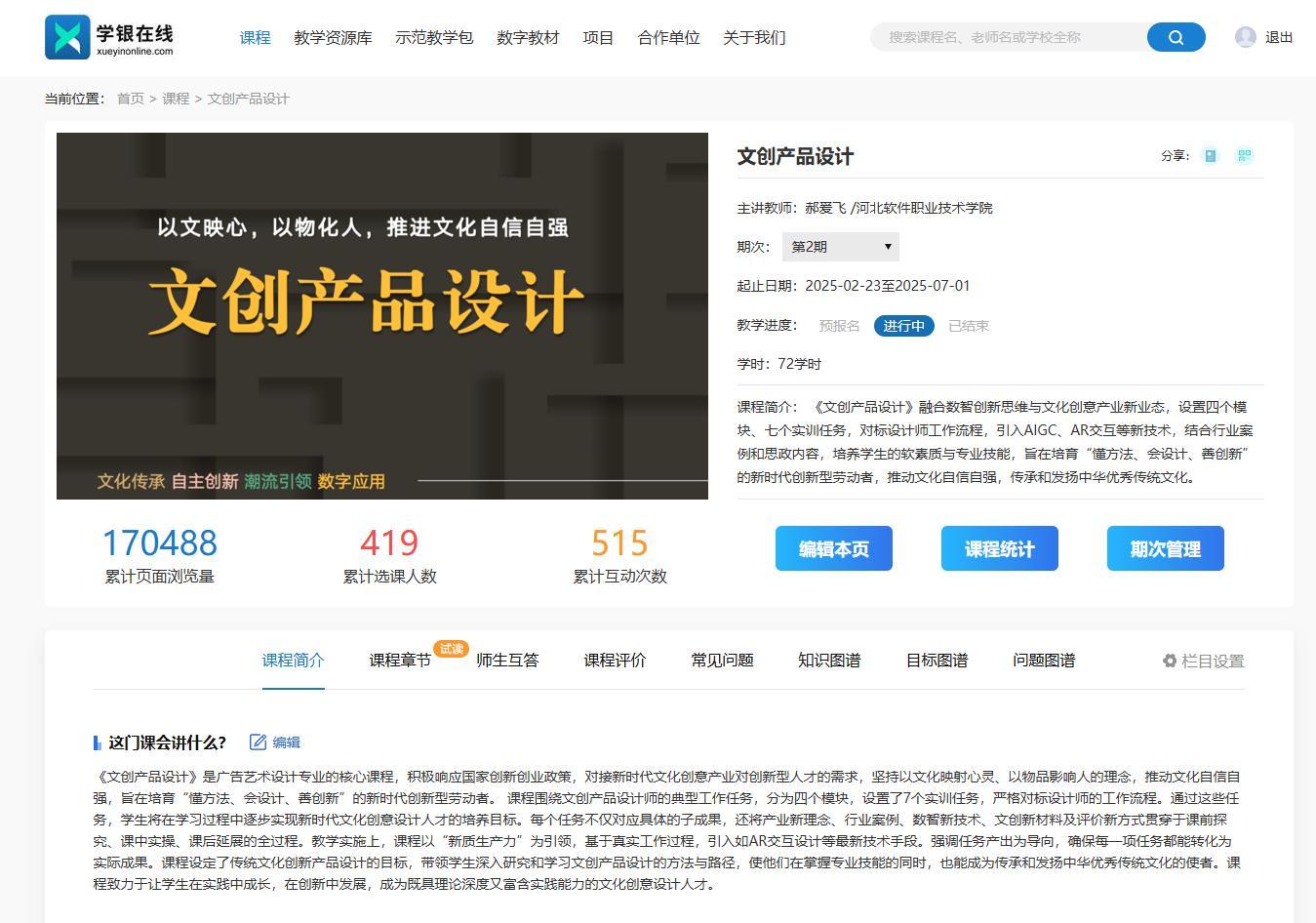Image resolution: width=1316 pixels, height=923 pixels.
Task: Open the 栏目设置 gear icon
Action: click(x=1170, y=661)
